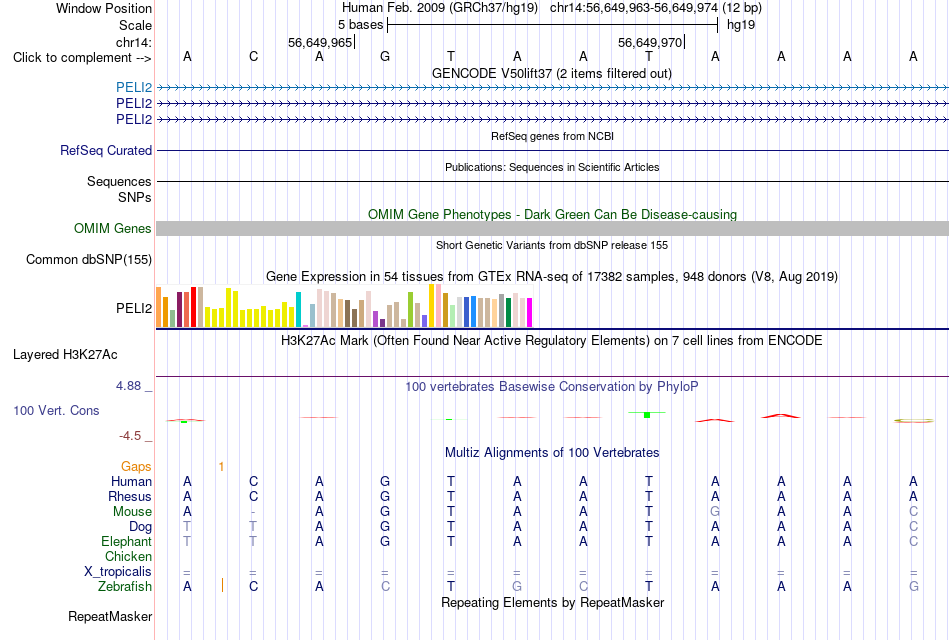Click the Gaps row label
Image resolution: width=950 pixels, height=640 pixels.
(x=136, y=467)
